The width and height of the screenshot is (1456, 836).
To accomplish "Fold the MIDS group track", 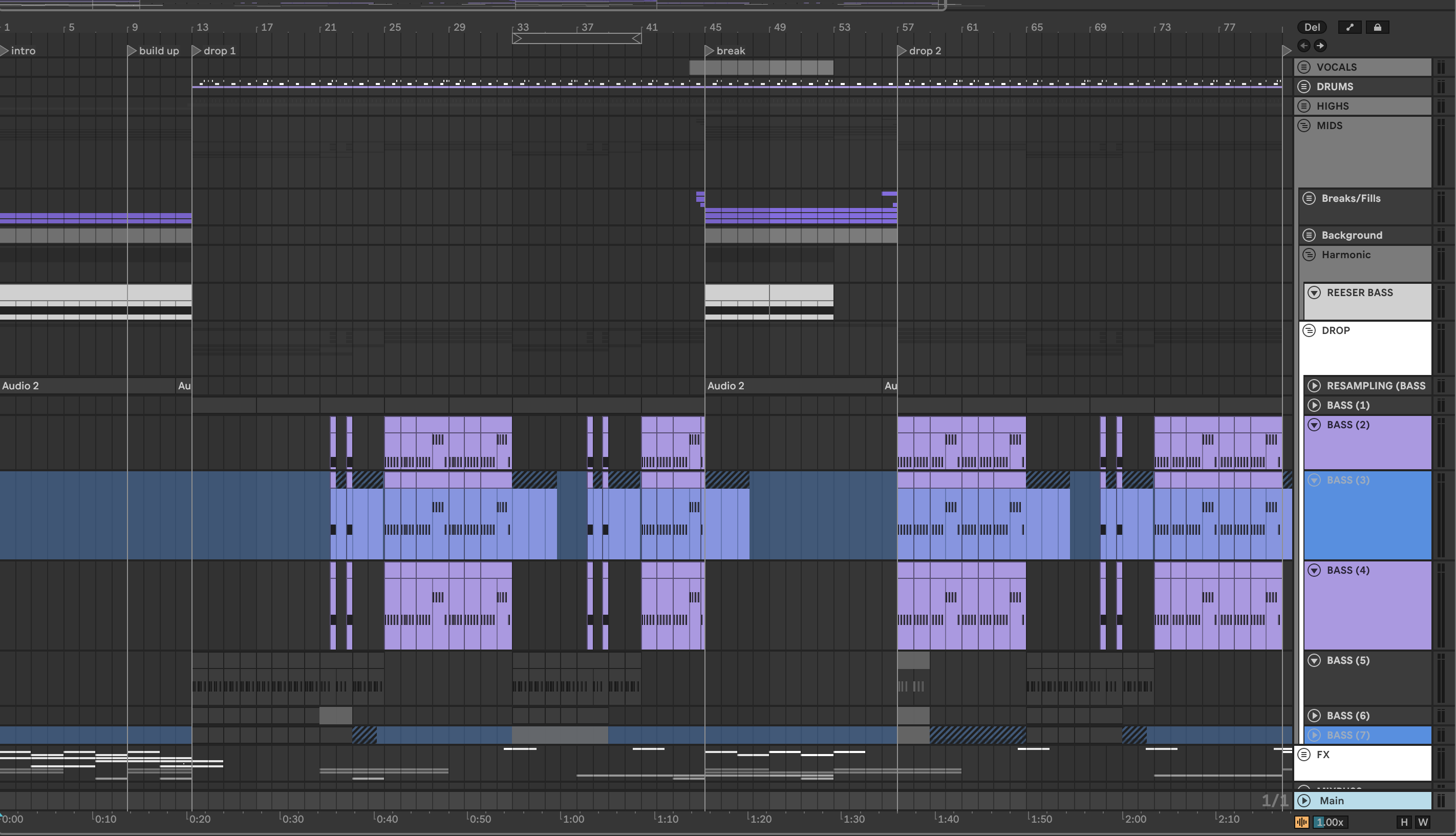I will tap(1304, 126).
